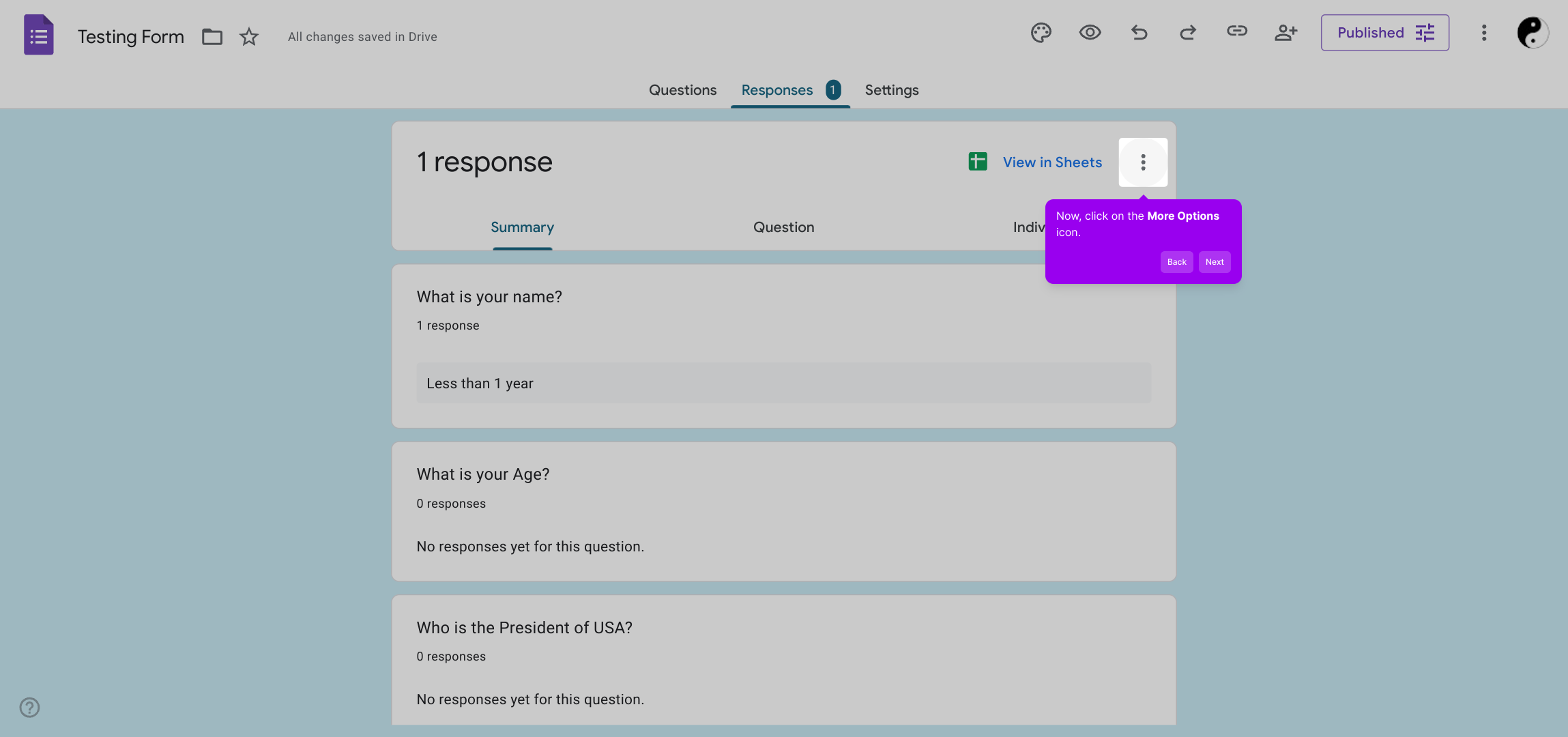Switch to the Question response view
The image size is (1568, 737).
click(x=783, y=227)
